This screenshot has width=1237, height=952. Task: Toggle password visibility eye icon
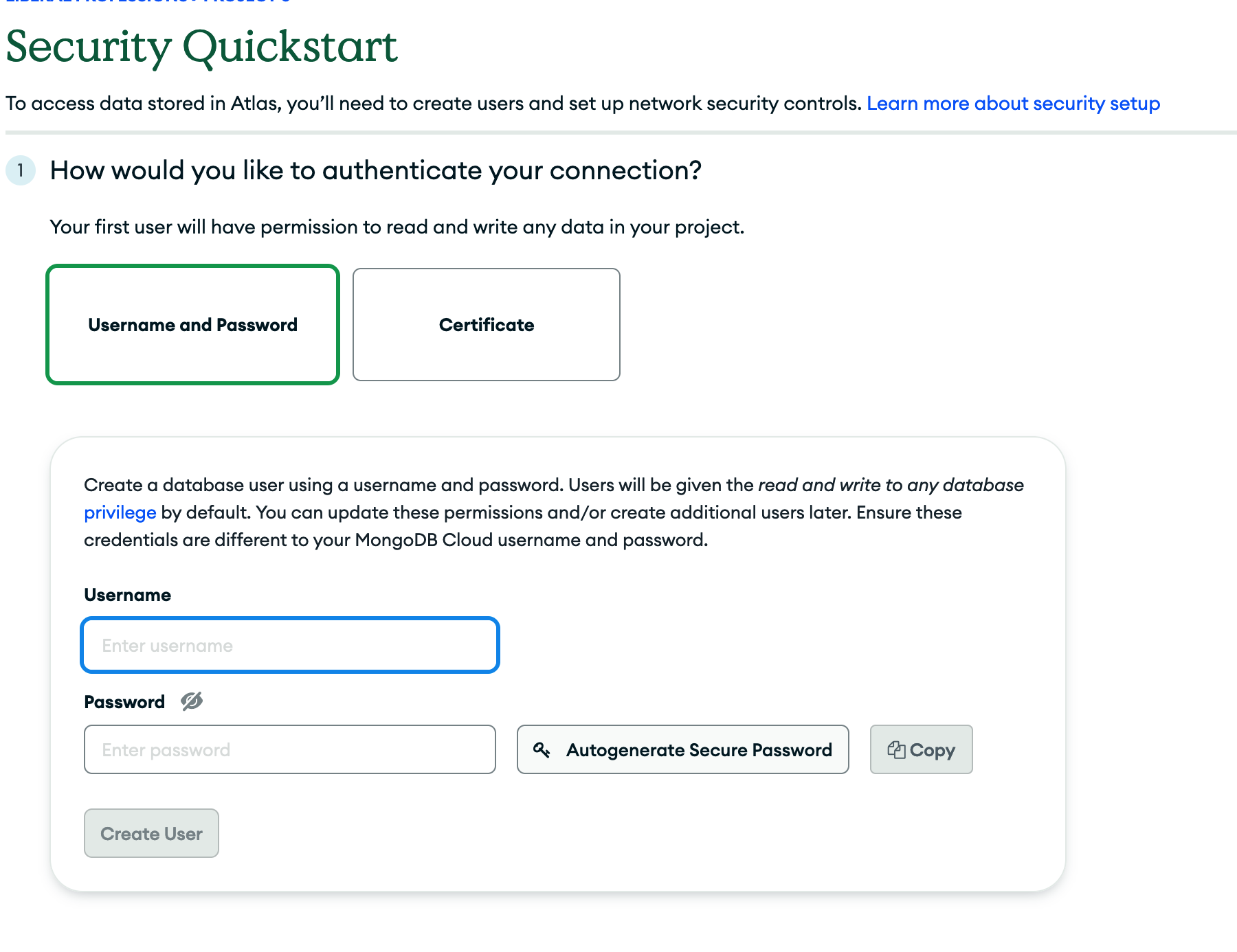[x=192, y=701]
